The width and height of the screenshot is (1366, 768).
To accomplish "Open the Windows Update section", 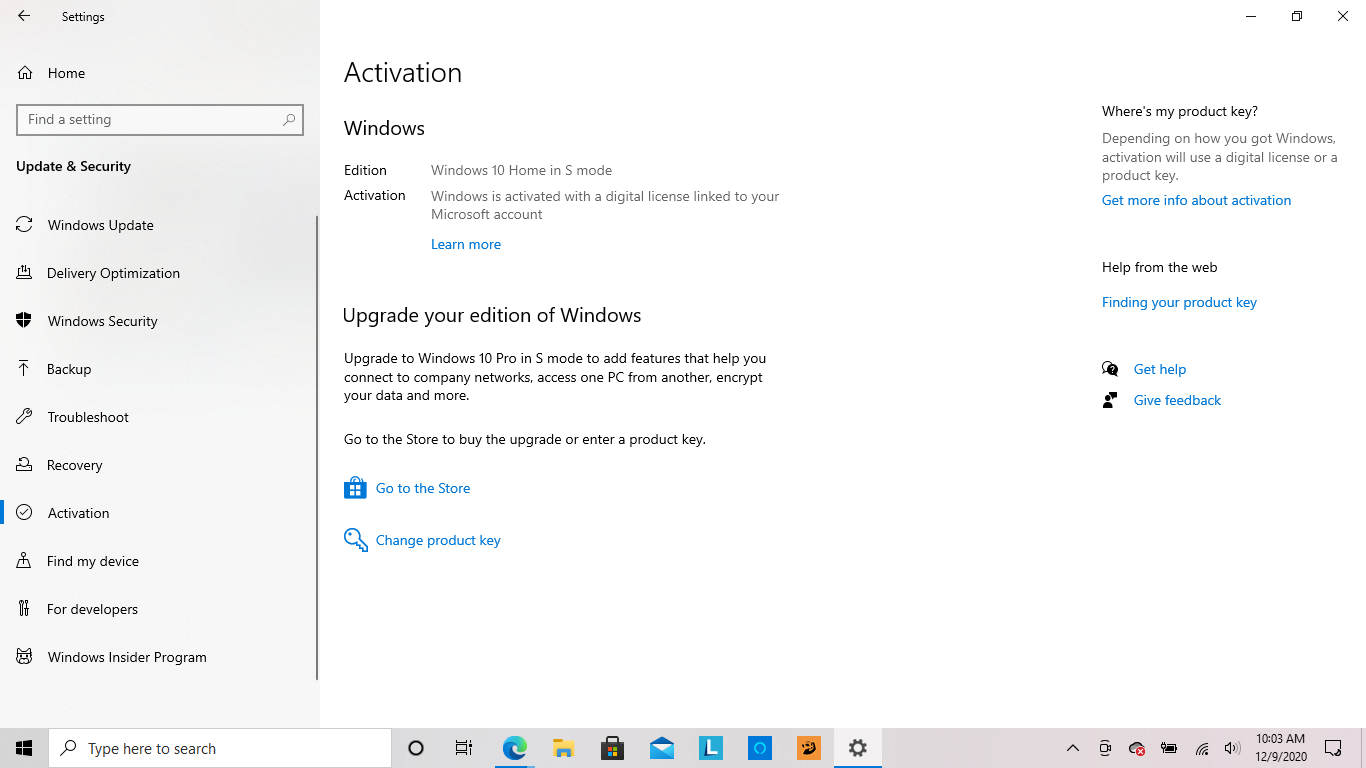I will 160,225.
